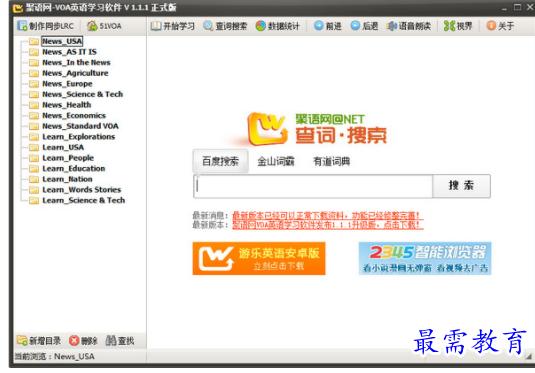Viewport: 535px width, 373px height.
Task: Click status bar text 当前浏览：News_USA
Action: [x=54, y=356]
